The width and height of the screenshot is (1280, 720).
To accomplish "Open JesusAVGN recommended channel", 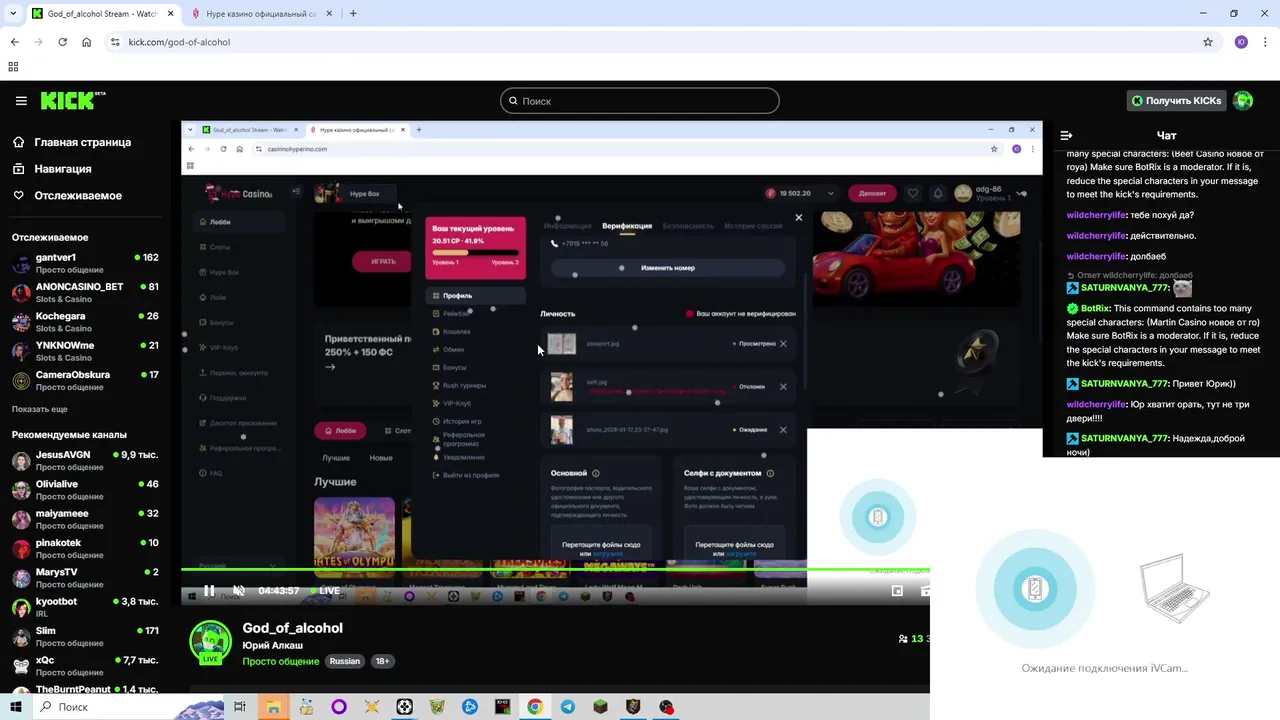I will coord(85,460).
